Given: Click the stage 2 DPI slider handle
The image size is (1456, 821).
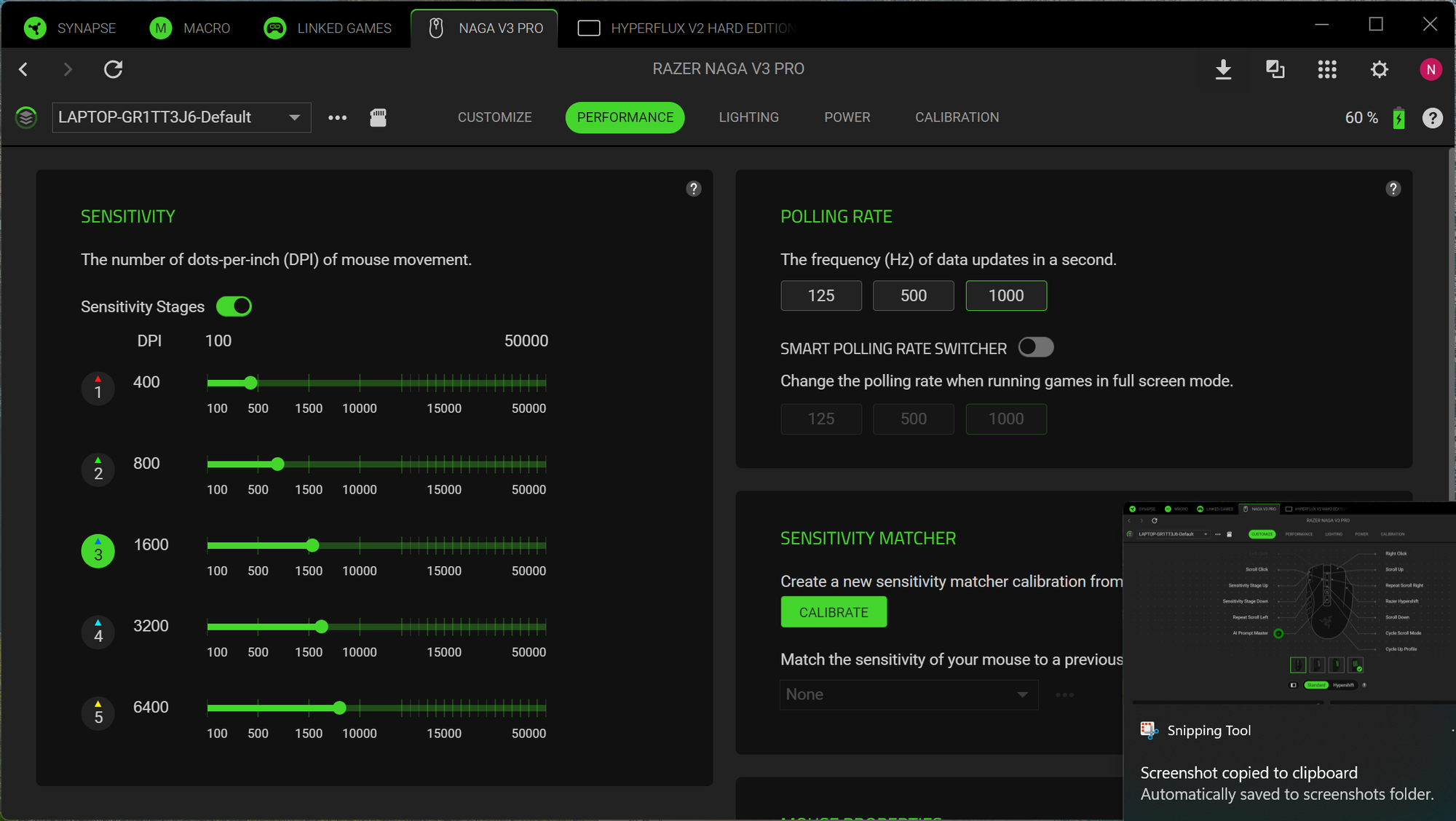Looking at the screenshot, I should [277, 464].
